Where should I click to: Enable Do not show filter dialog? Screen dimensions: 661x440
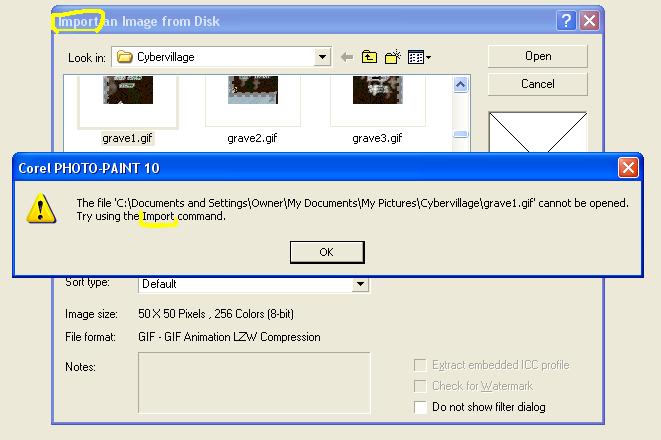tap(421, 407)
